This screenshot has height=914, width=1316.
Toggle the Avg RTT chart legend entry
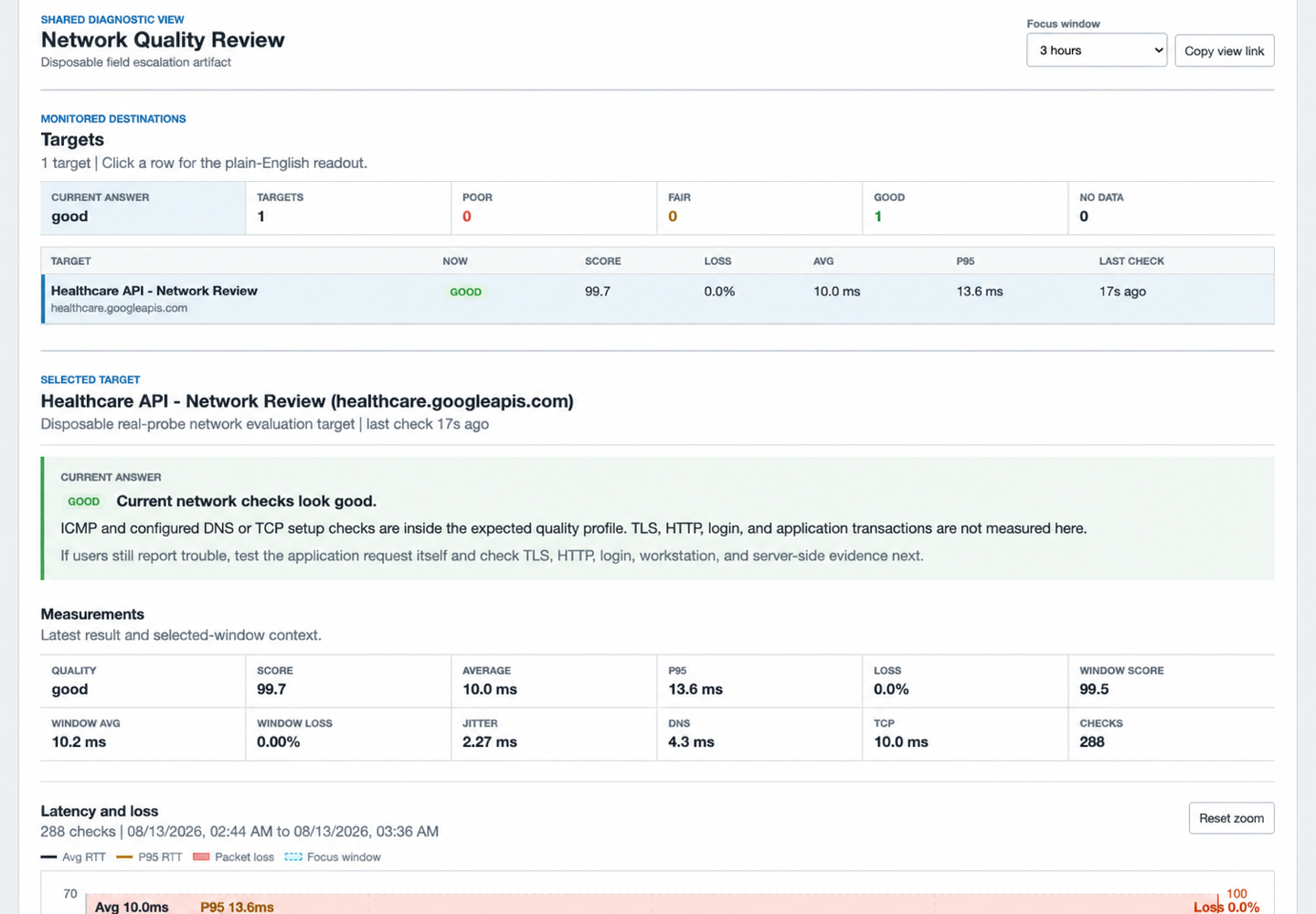pos(74,857)
